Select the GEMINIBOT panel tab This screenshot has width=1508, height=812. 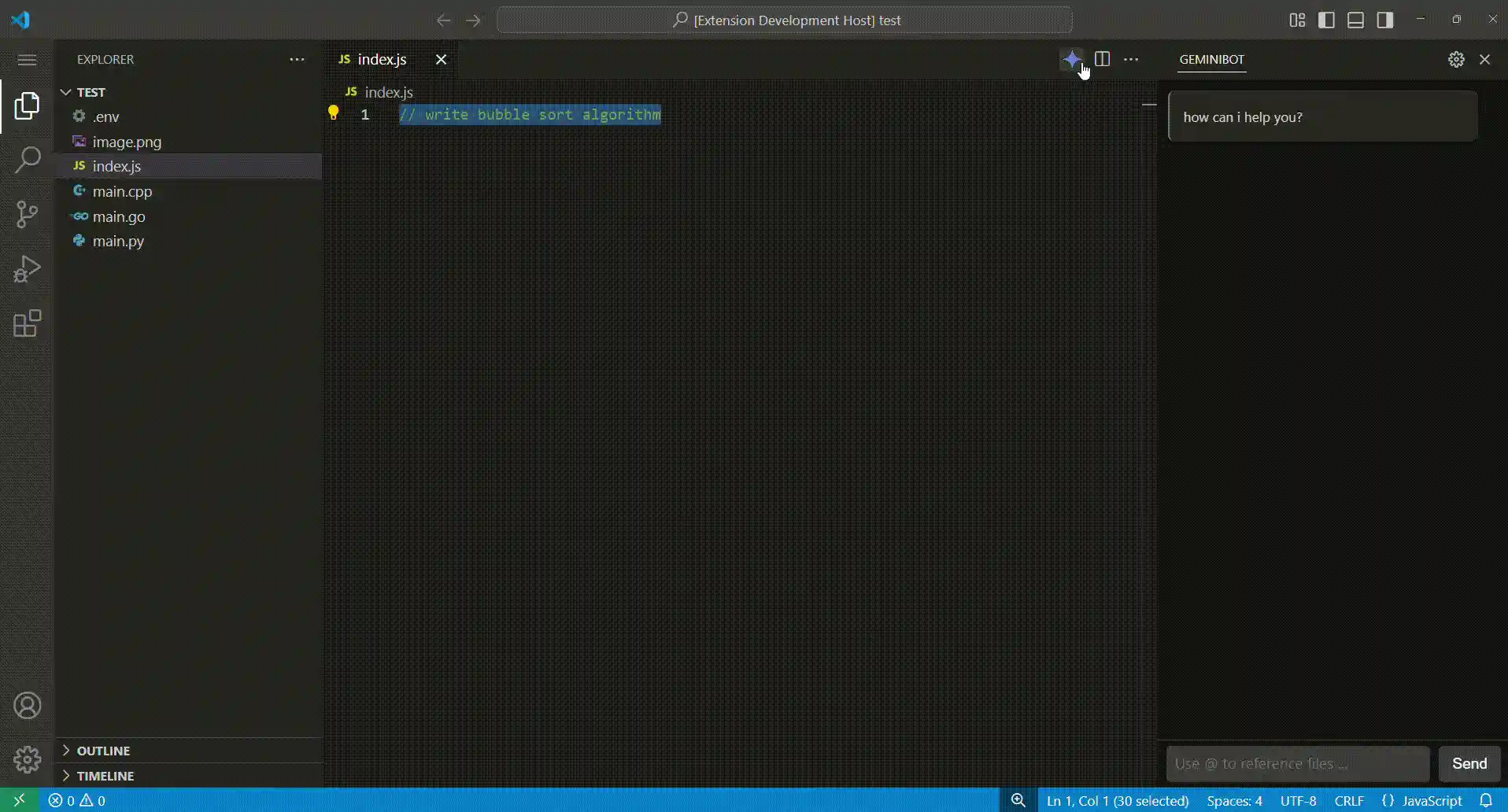coord(1212,60)
